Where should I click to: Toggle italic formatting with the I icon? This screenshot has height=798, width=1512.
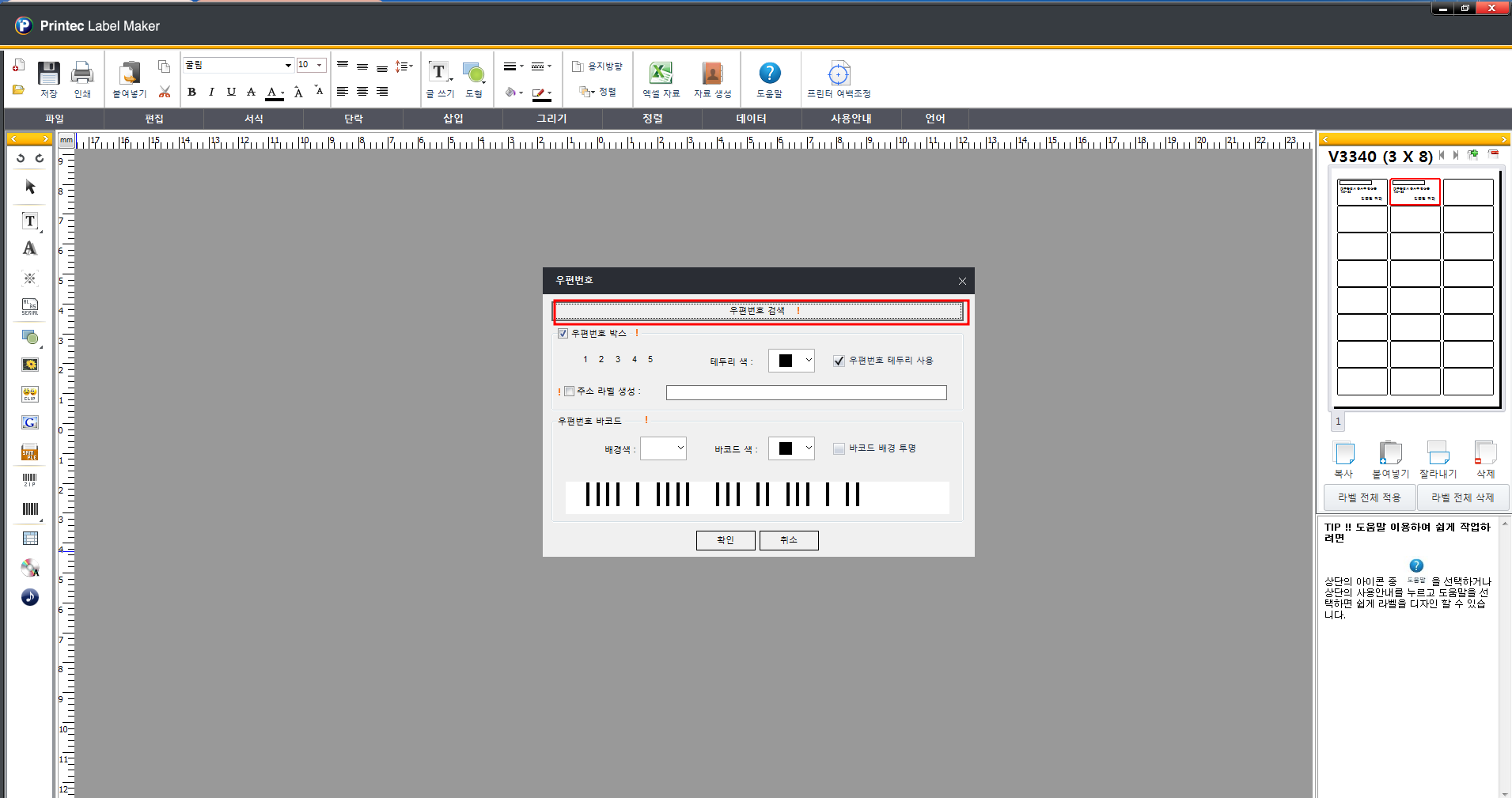[x=211, y=92]
